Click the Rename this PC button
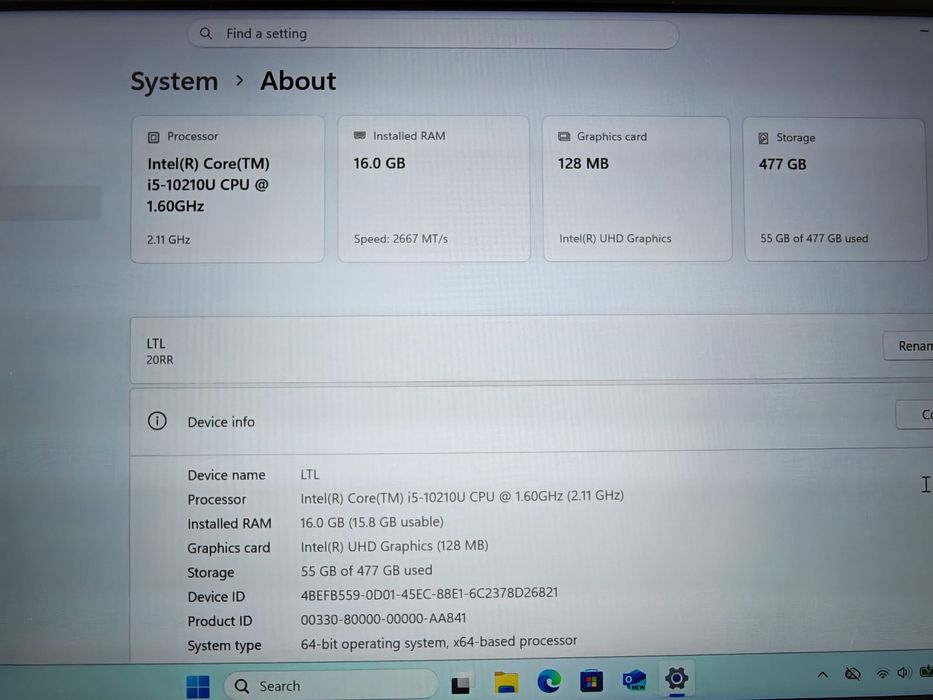Image resolution: width=933 pixels, height=700 pixels. coord(909,346)
